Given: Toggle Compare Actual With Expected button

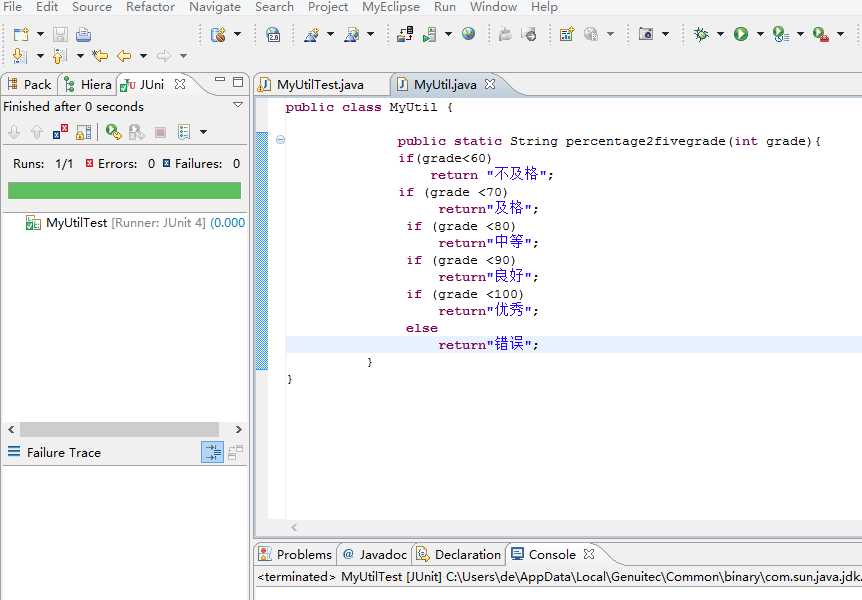Looking at the screenshot, I should click(x=235, y=452).
